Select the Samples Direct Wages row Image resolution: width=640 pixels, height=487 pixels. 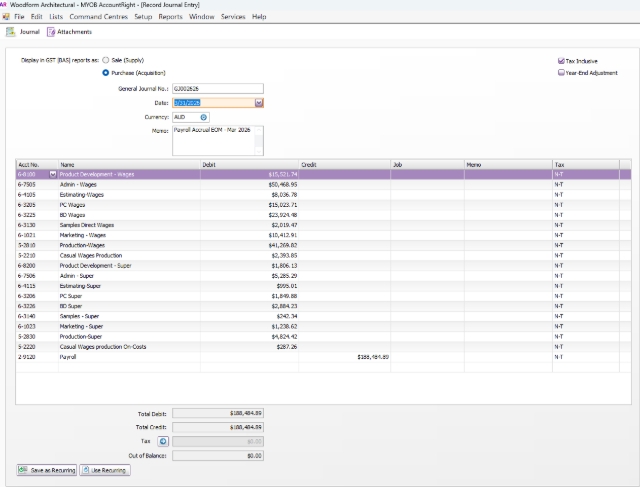point(323,225)
